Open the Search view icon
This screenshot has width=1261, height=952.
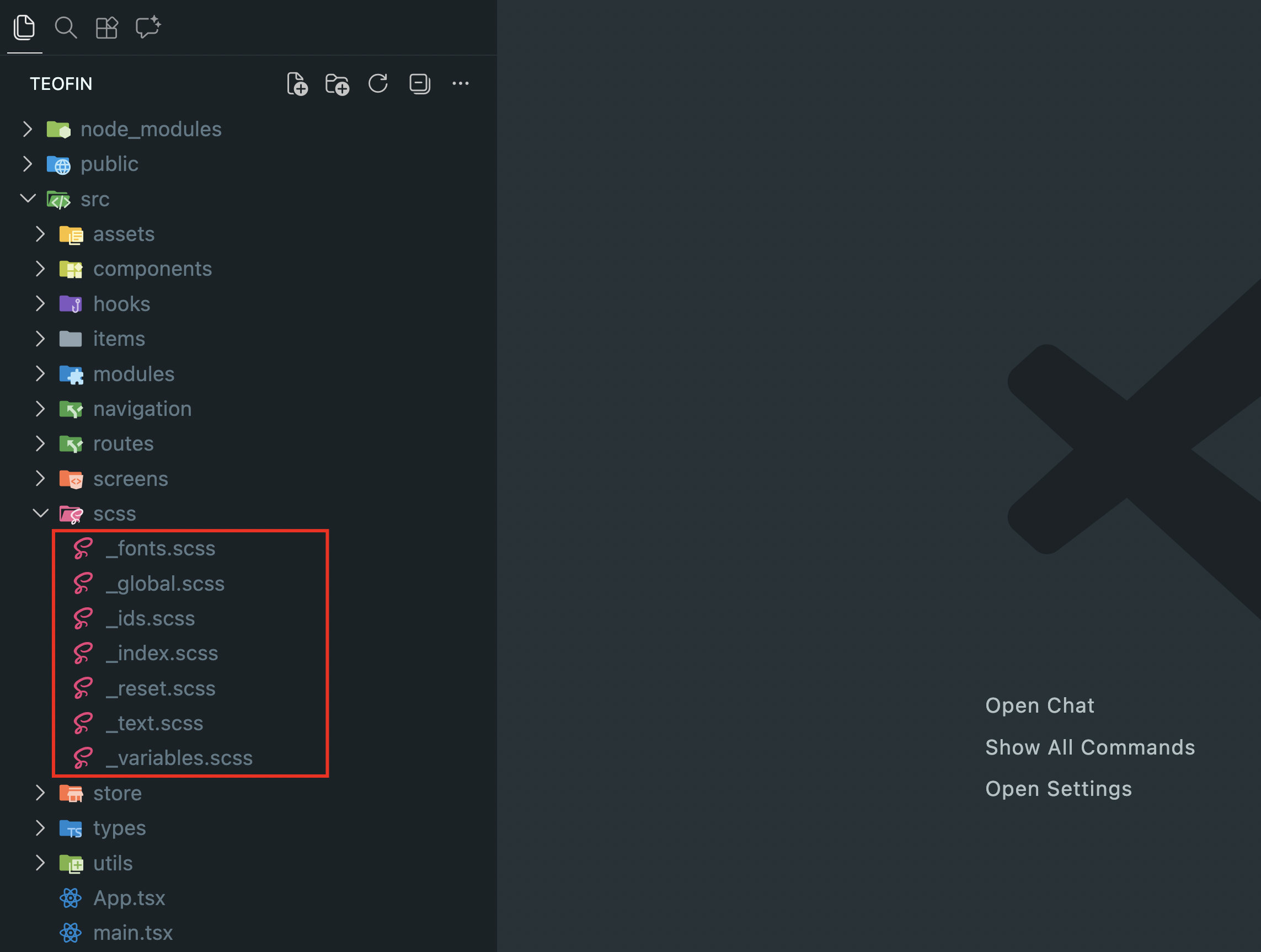click(x=66, y=28)
